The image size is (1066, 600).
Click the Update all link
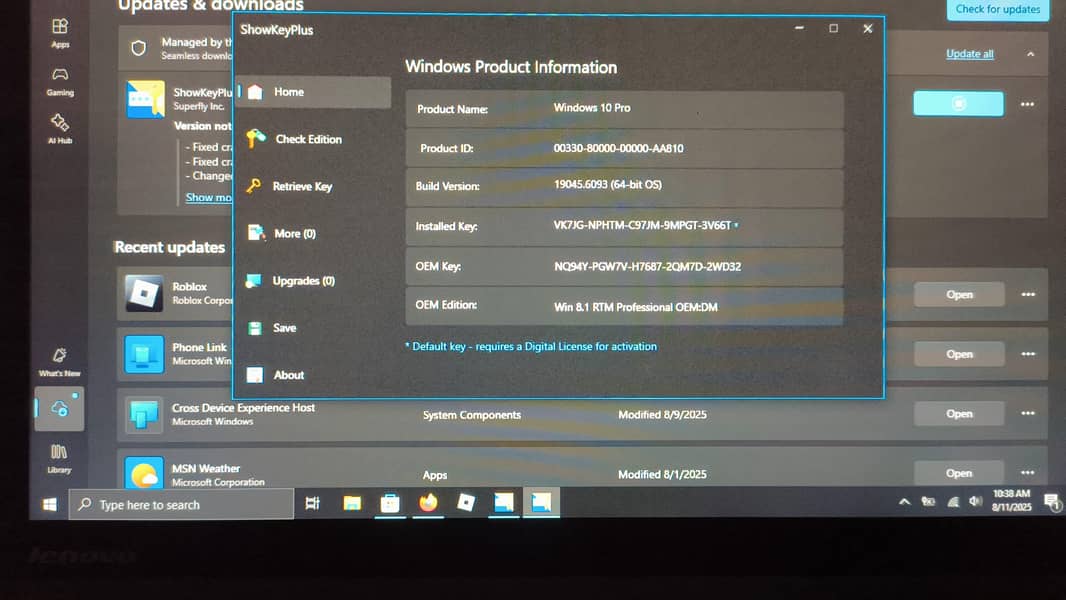(x=969, y=54)
